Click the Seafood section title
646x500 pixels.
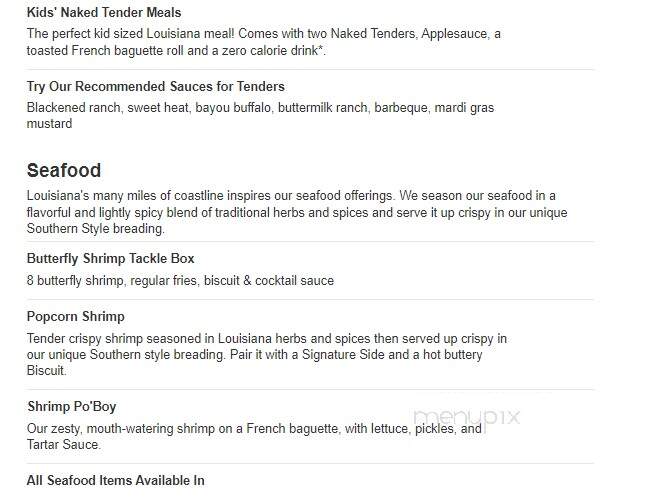point(64,171)
